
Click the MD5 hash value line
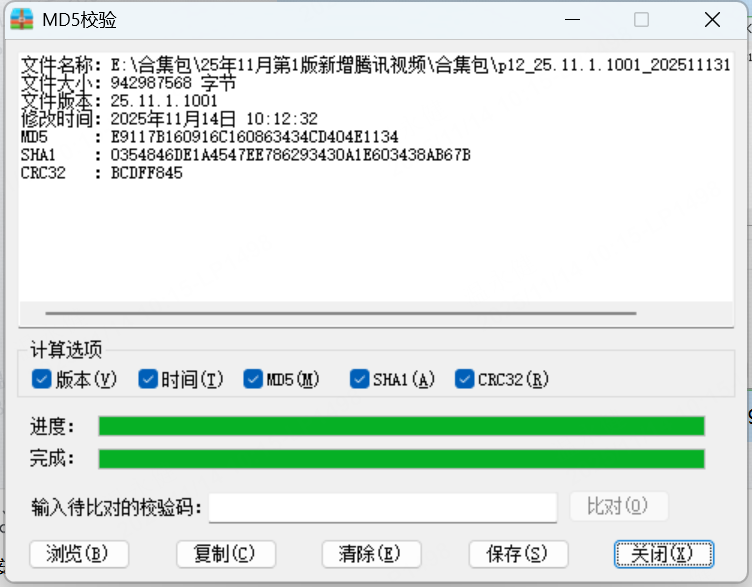point(210,137)
